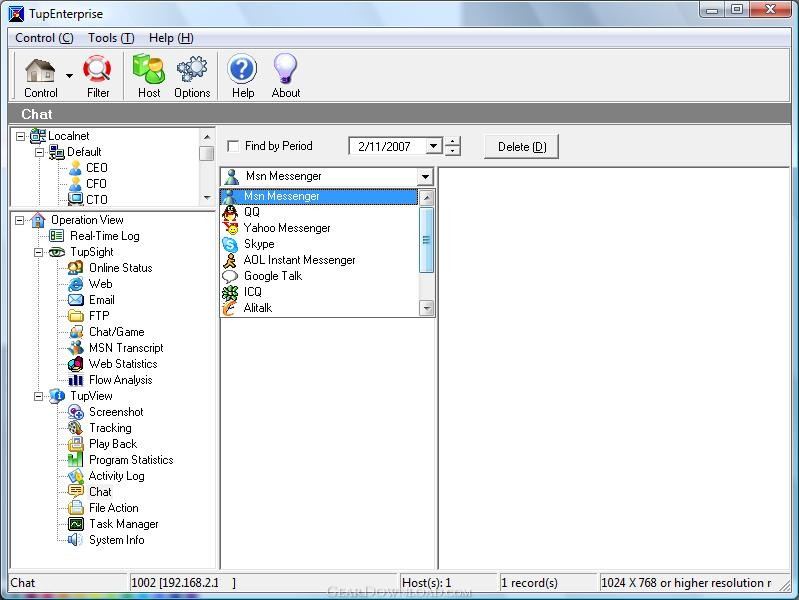
Task: Open Chat/Game view
Action: coord(117,332)
